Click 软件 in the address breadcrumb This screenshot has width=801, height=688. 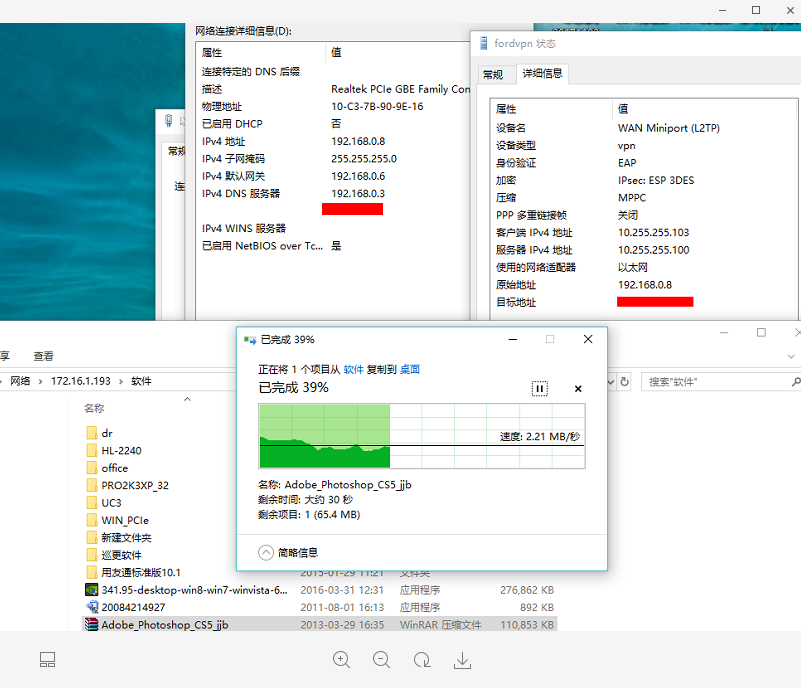point(142,381)
